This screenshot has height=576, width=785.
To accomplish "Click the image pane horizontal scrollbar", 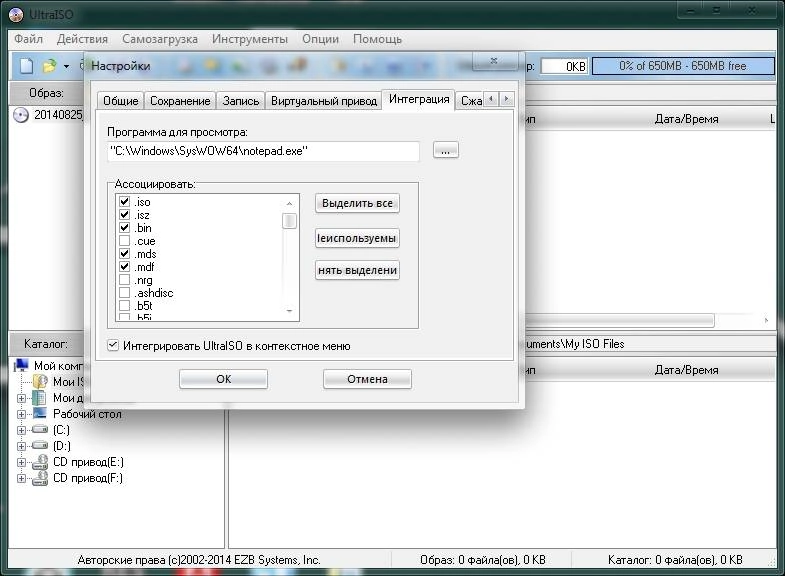I will tap(619, 320).
